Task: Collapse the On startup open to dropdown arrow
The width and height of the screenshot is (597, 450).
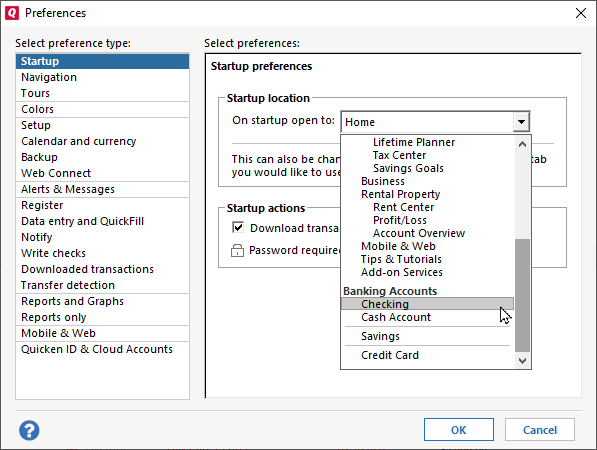Action: [x=521, y=122]
